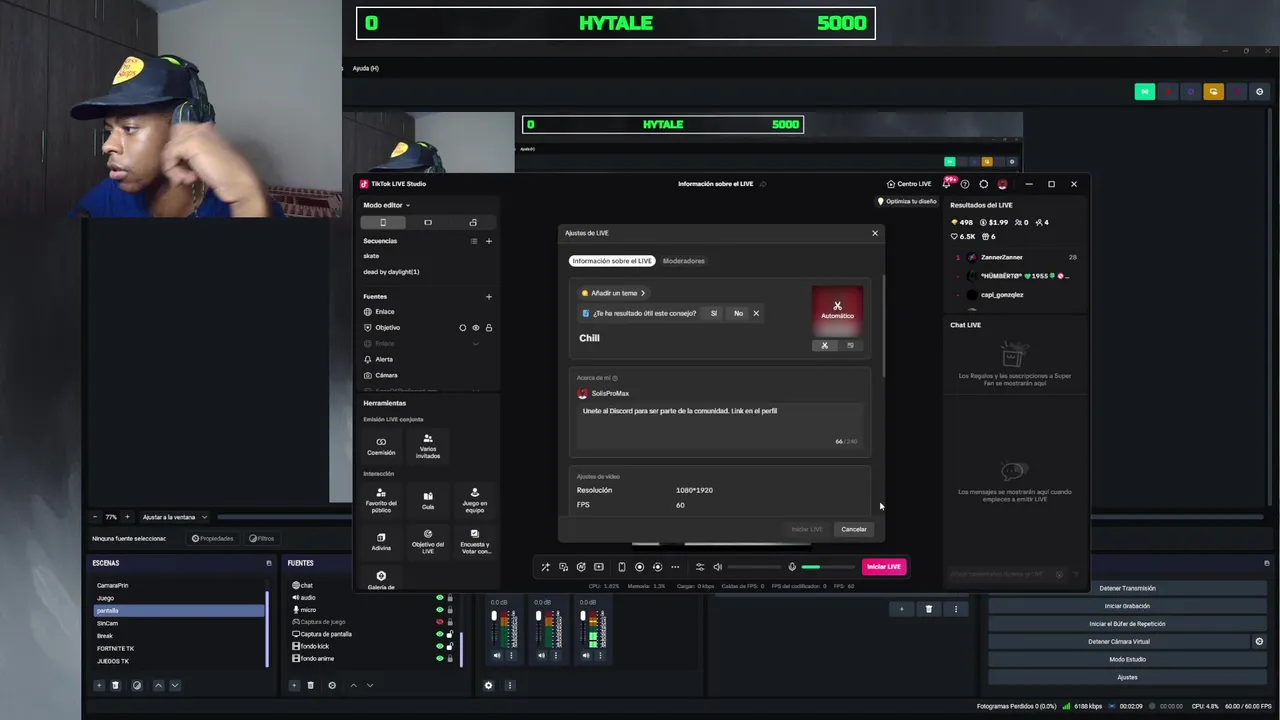Click Detener Transmisión in OBS
The width and height of the screenshot is (1280, 720).
click(x=1127, y=588)
